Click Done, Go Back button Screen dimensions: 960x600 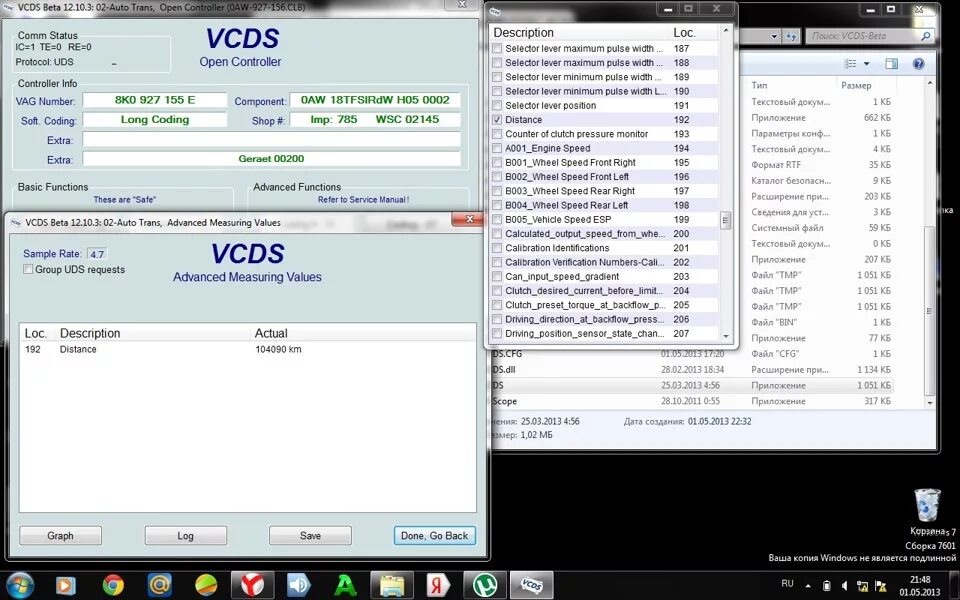pyautogui.click(x=435, y=536)
